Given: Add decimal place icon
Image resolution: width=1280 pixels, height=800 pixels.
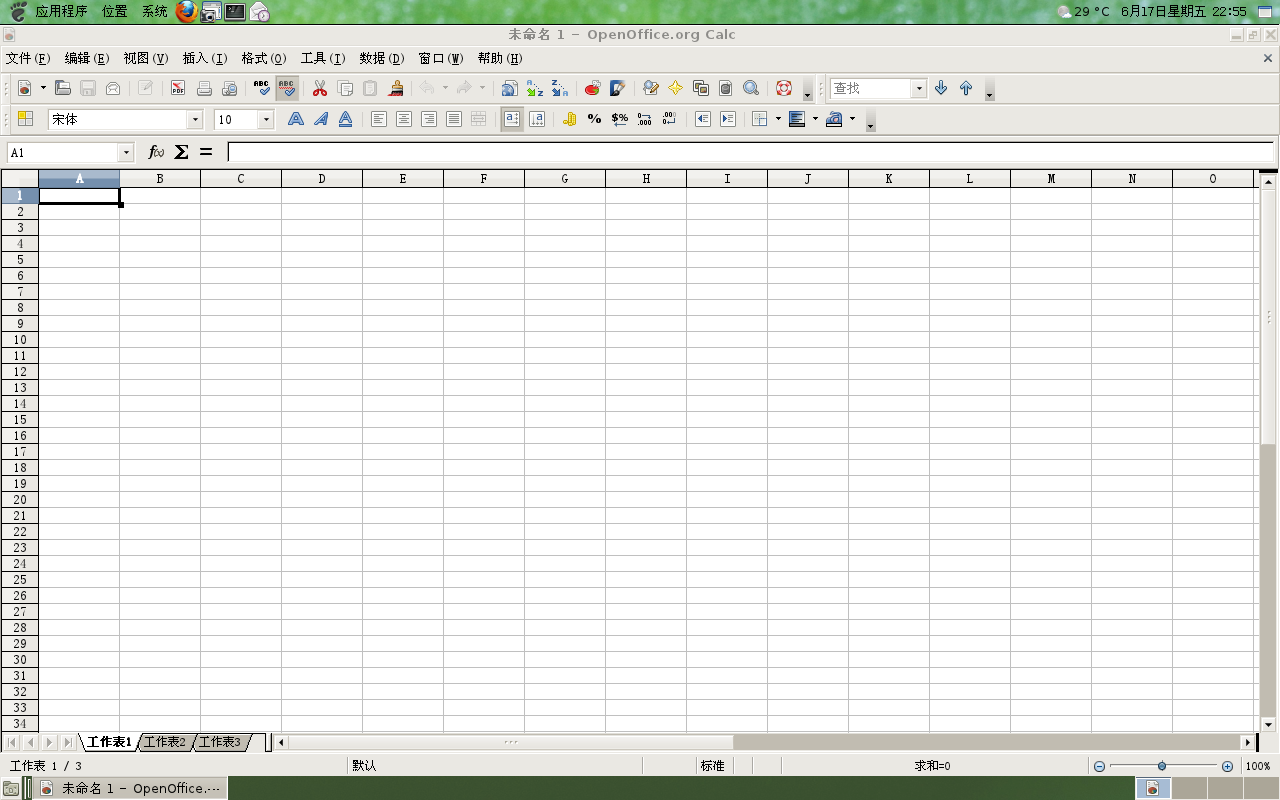Looking at the screenshot, I should coord(645,119).
